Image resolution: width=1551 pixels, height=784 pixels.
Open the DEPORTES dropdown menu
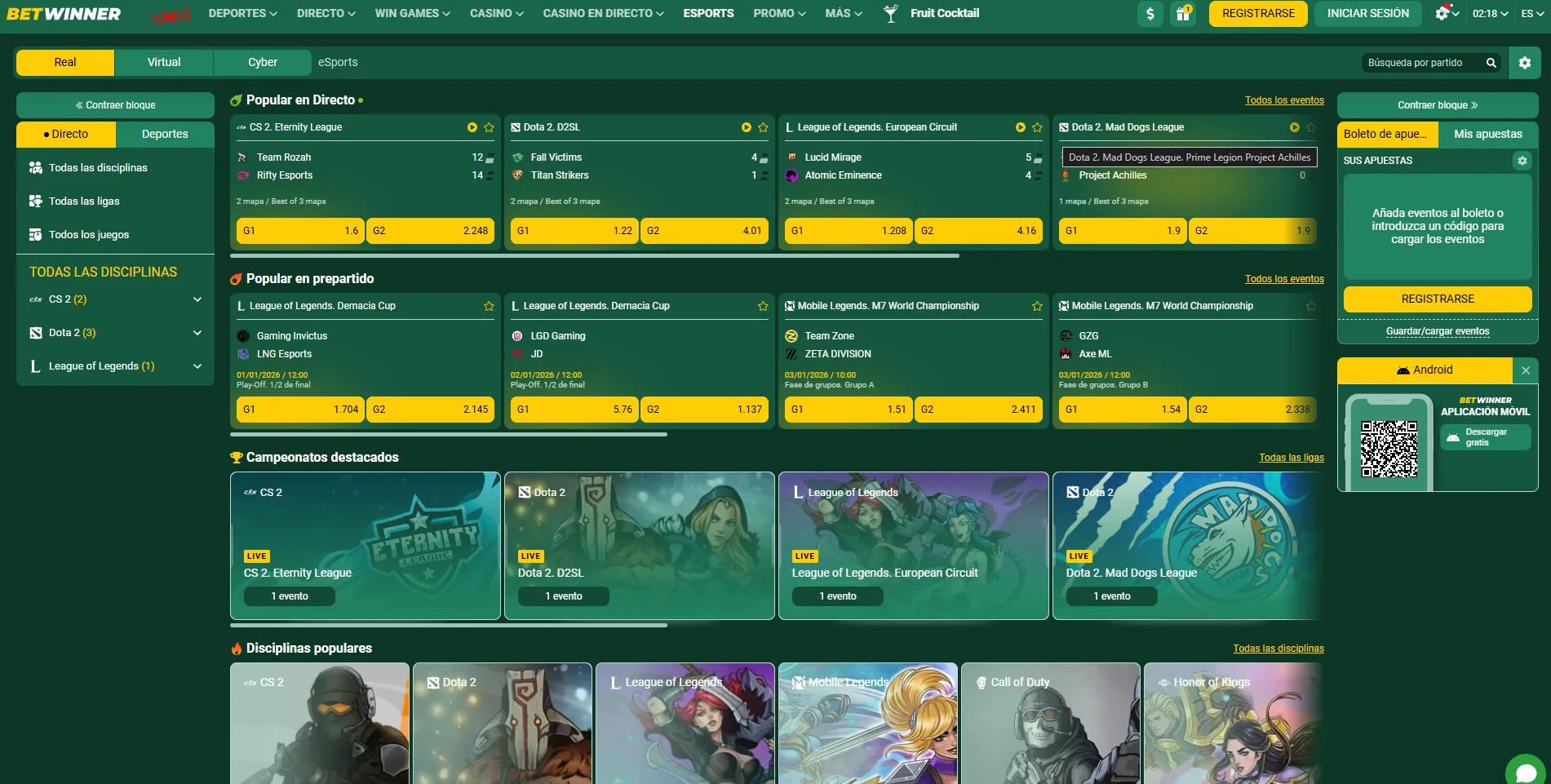(x=243, y=14)
